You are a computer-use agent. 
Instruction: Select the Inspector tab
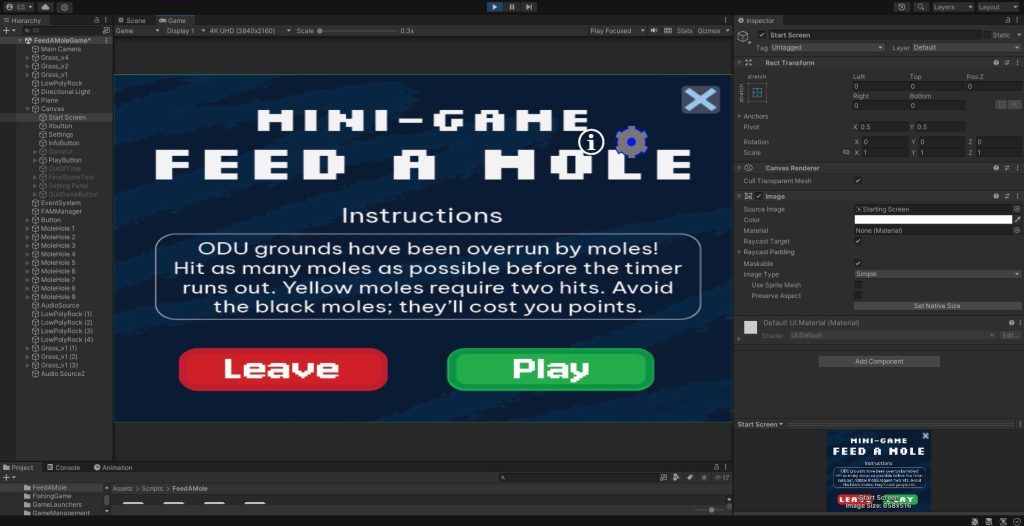click(x=756, y=20)
